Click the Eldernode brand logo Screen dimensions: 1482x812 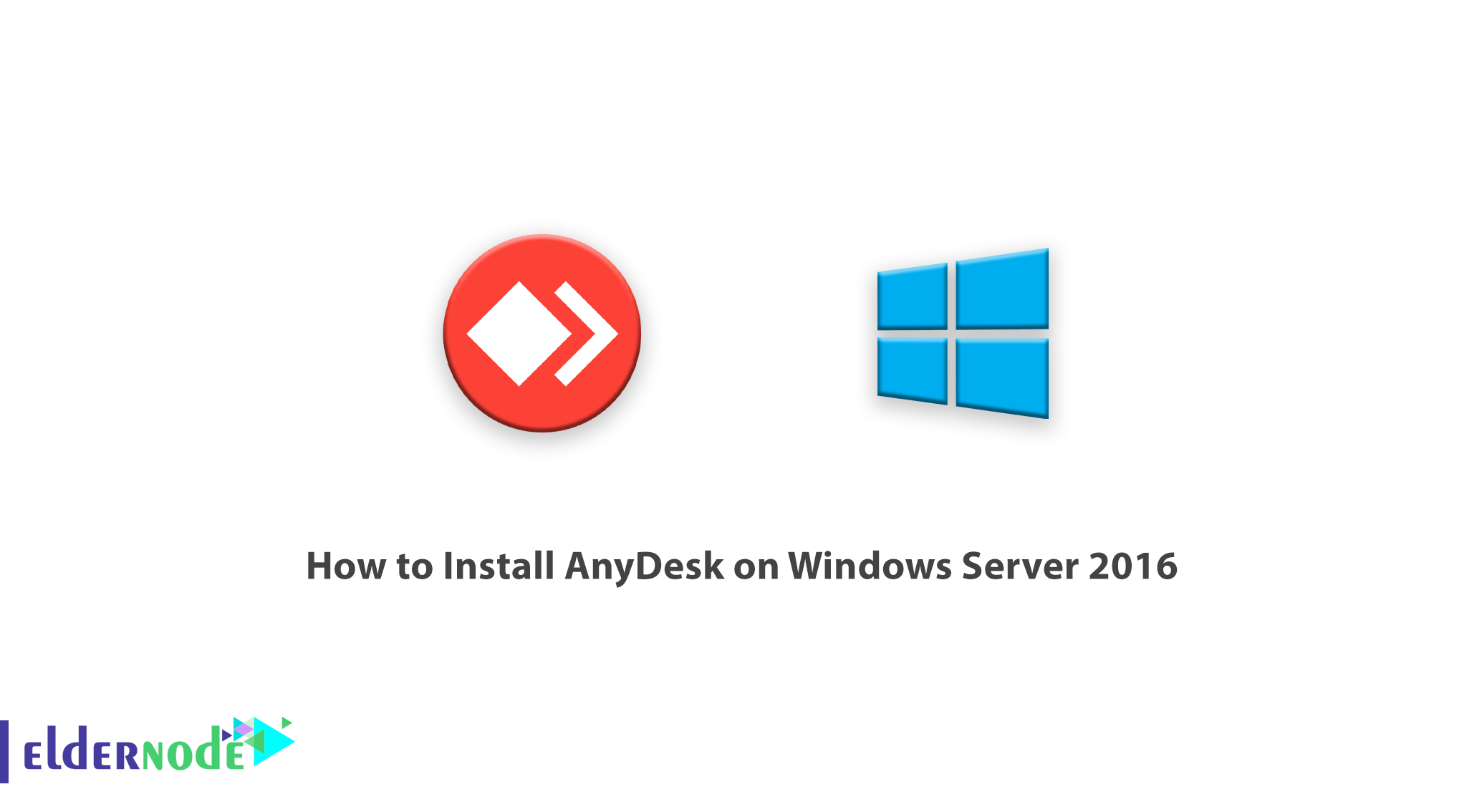point(113,756)
